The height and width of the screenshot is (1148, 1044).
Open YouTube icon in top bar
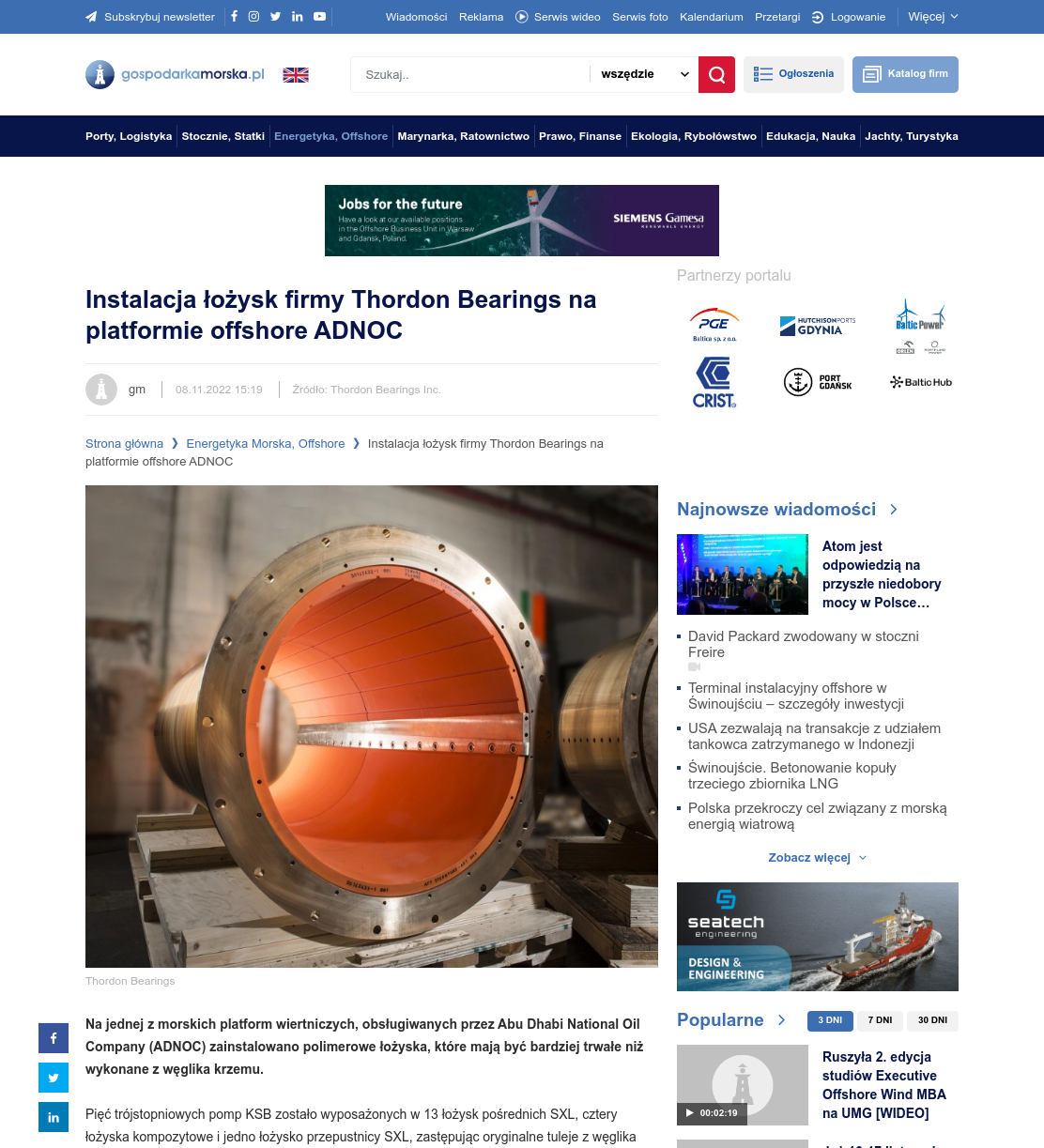tap(319, 16)
